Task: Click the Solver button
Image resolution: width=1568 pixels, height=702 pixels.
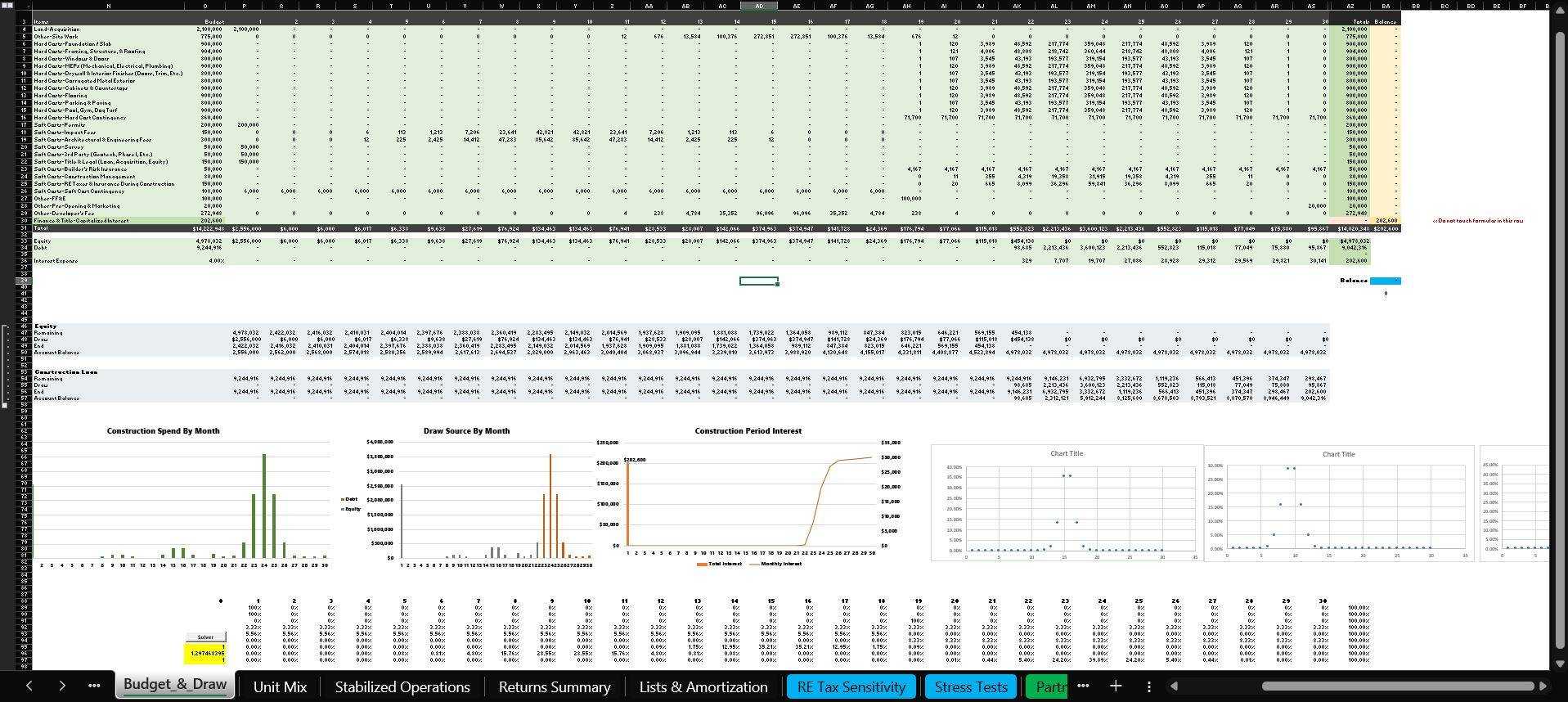Action: pos(205,637)
